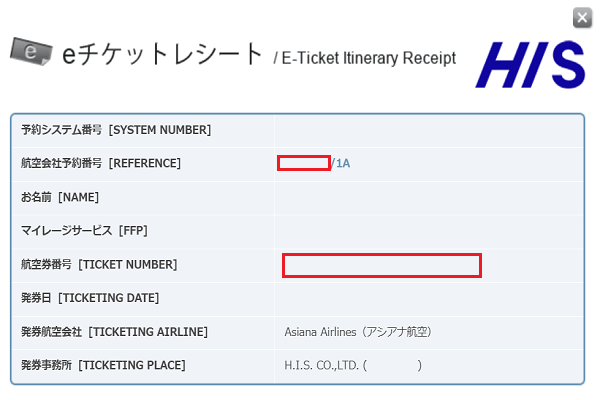Select the TICKET NUMBER row label
This screenshot has height=400, width=600.
coord(99,265)
